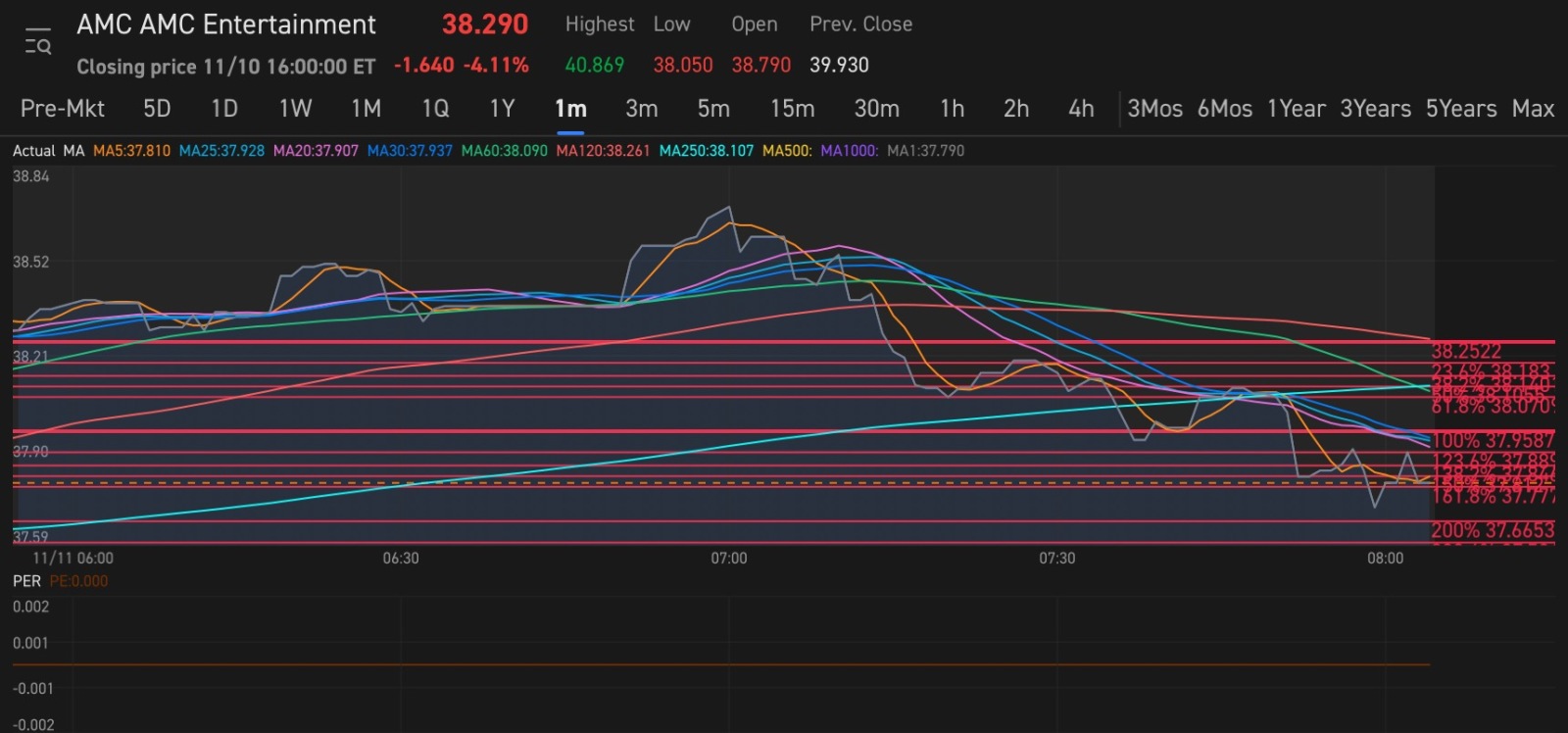
Task: Click the 11/11 06:00 axis label
Action: 73,559
